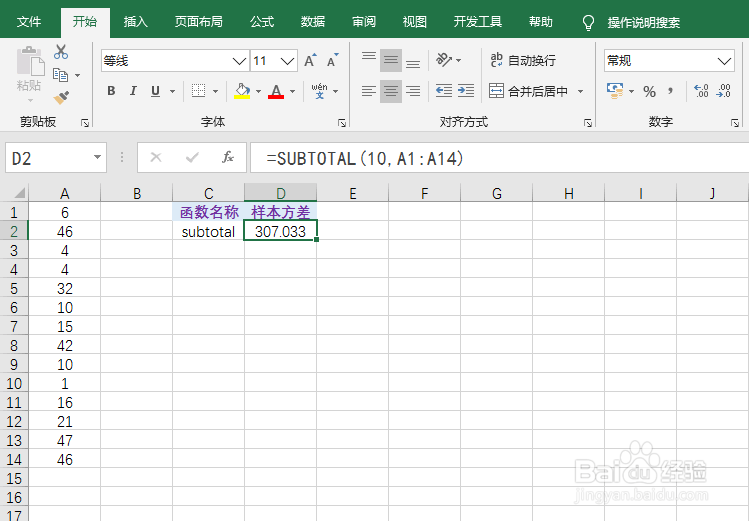Viewport: 749px width, 521px height.
Task: Toggle 合并后居中 merge and center
Action: 528,91
